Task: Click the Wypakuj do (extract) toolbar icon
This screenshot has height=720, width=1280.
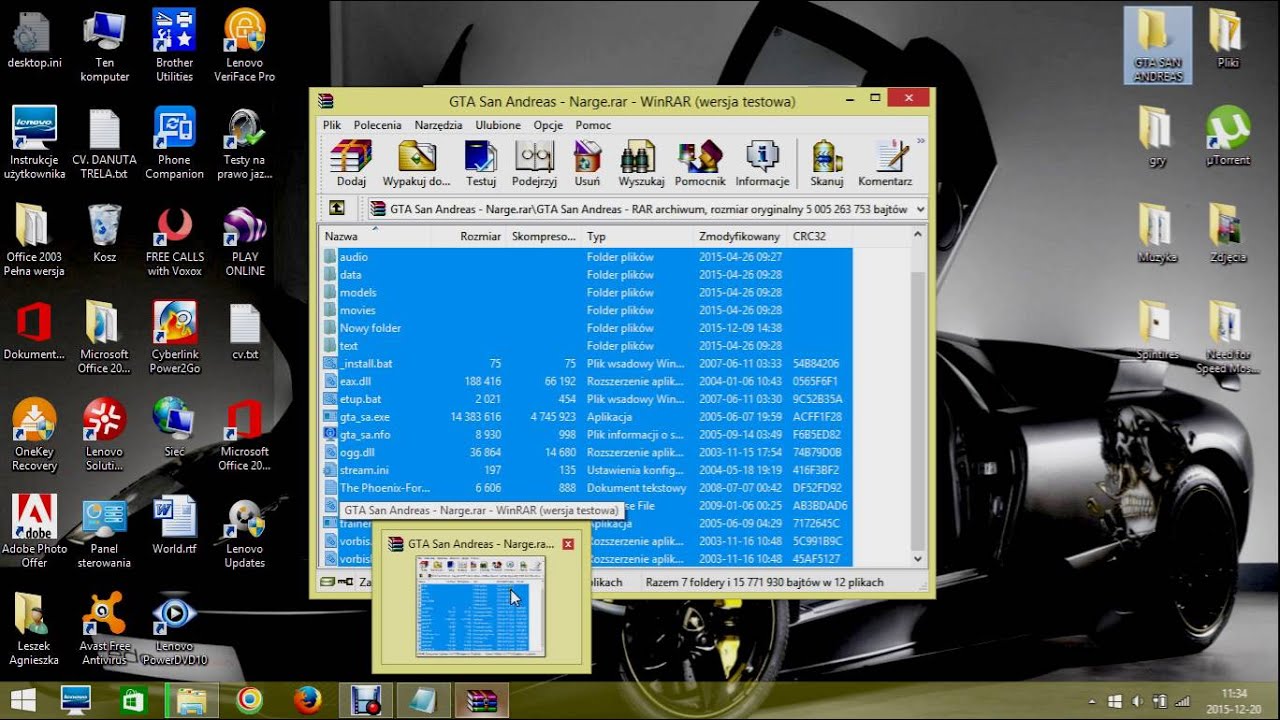Action: click(x=416, y=164)
